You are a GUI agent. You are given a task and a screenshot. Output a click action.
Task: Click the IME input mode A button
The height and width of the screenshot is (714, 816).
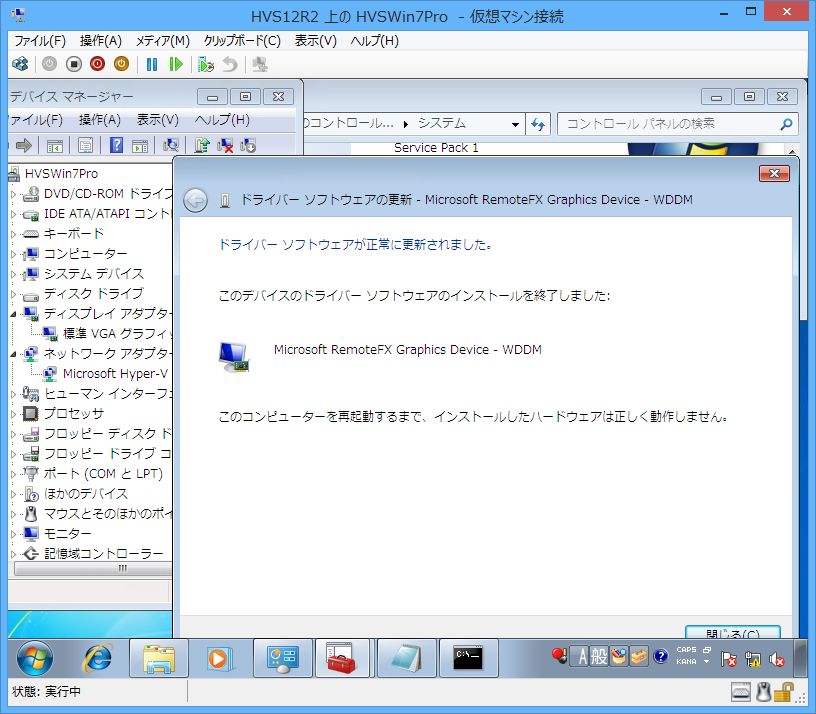(582, 656)
